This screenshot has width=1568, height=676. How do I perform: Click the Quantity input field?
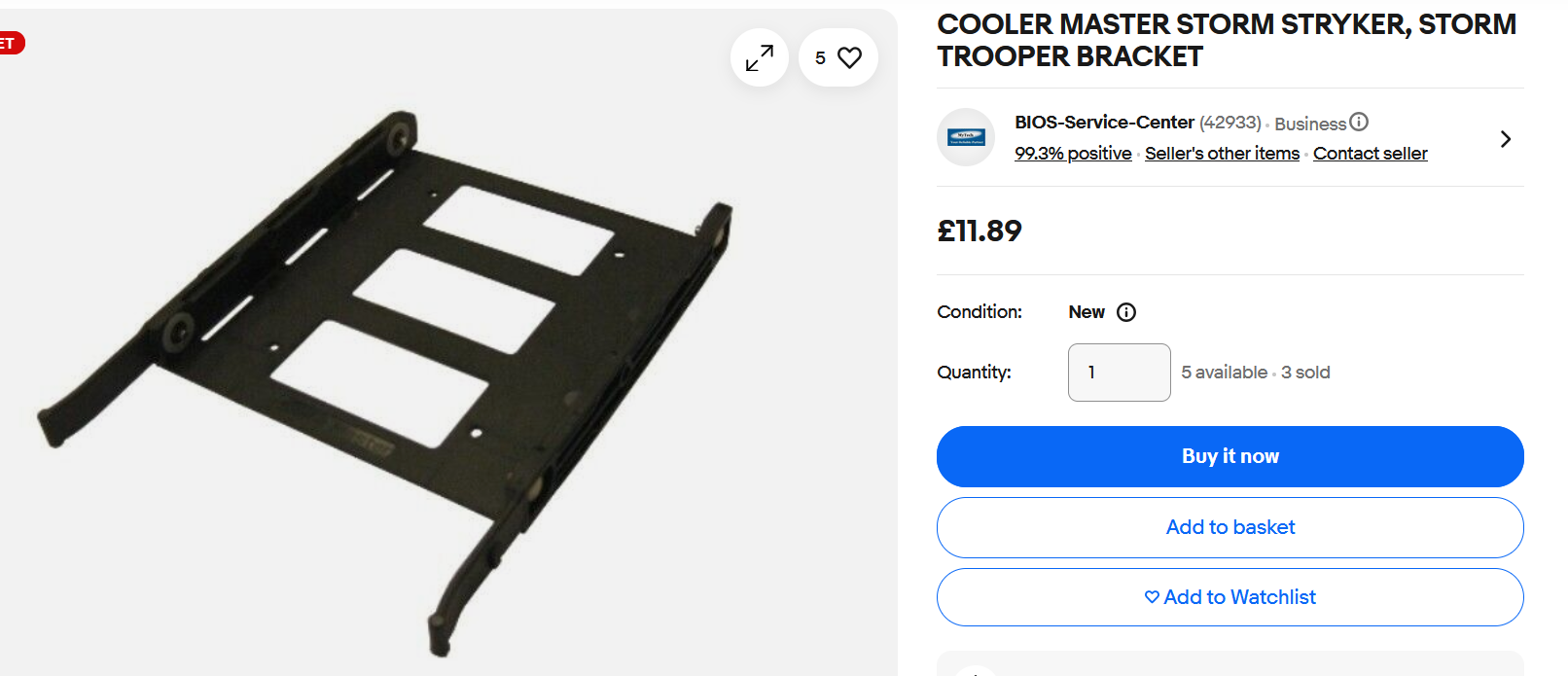pyautogui.click(x=1119, y=373)
